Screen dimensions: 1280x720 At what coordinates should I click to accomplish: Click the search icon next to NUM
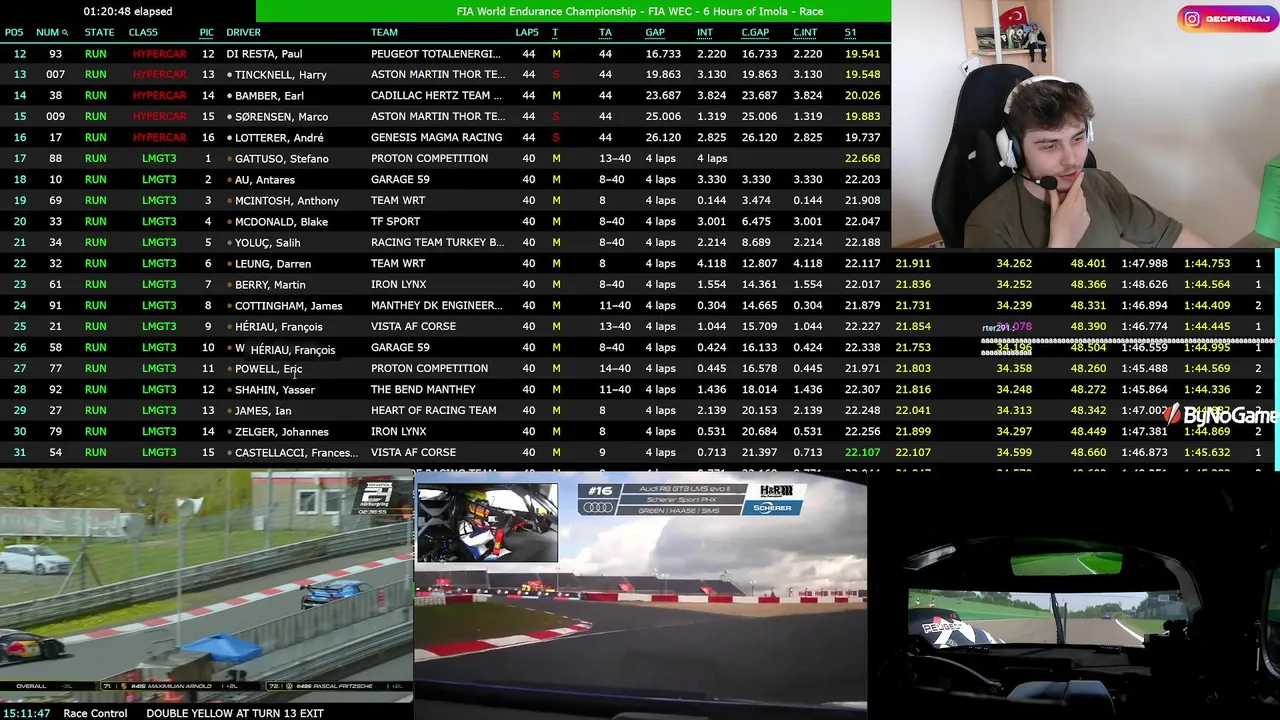[65, 33]
